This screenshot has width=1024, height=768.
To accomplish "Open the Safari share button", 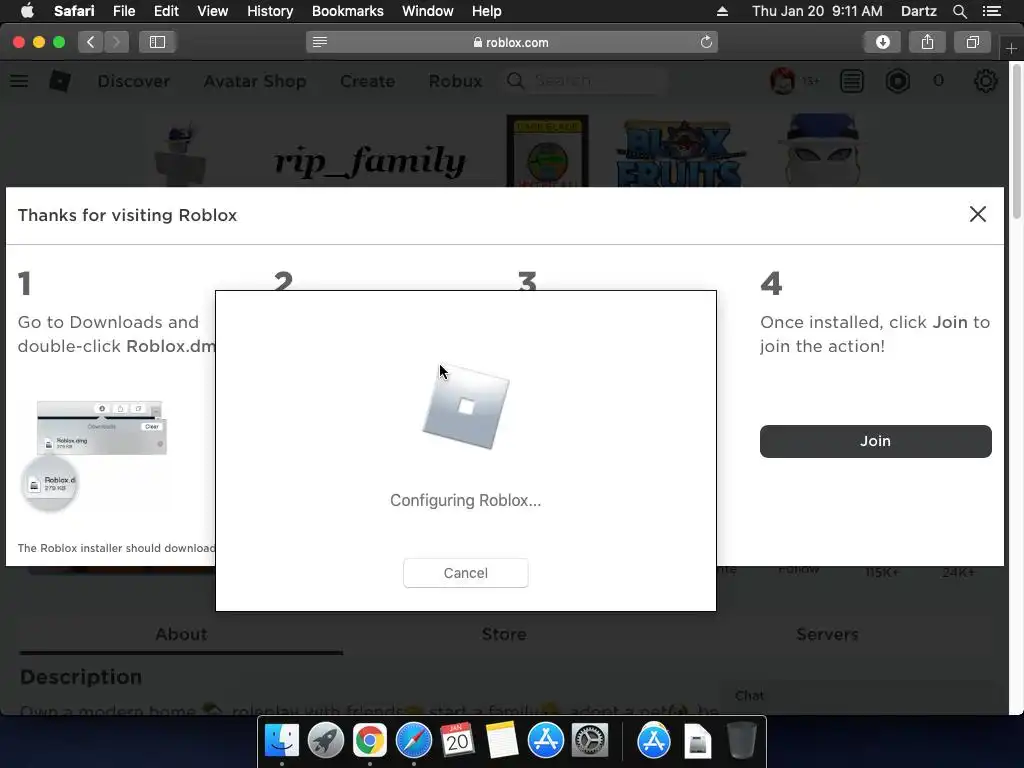I will click(x=927, y=42).
